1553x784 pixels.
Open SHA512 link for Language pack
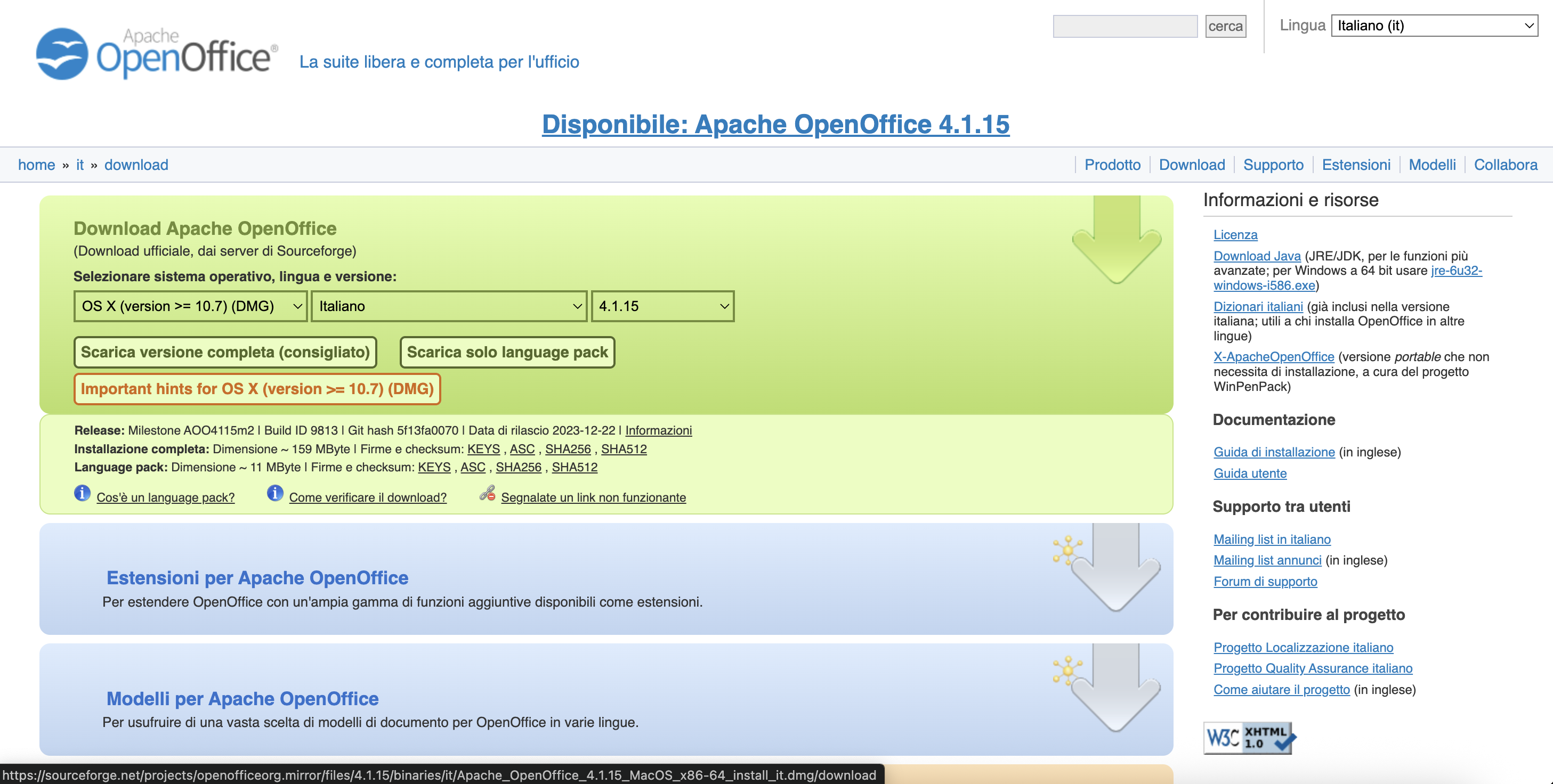[575, 467]
